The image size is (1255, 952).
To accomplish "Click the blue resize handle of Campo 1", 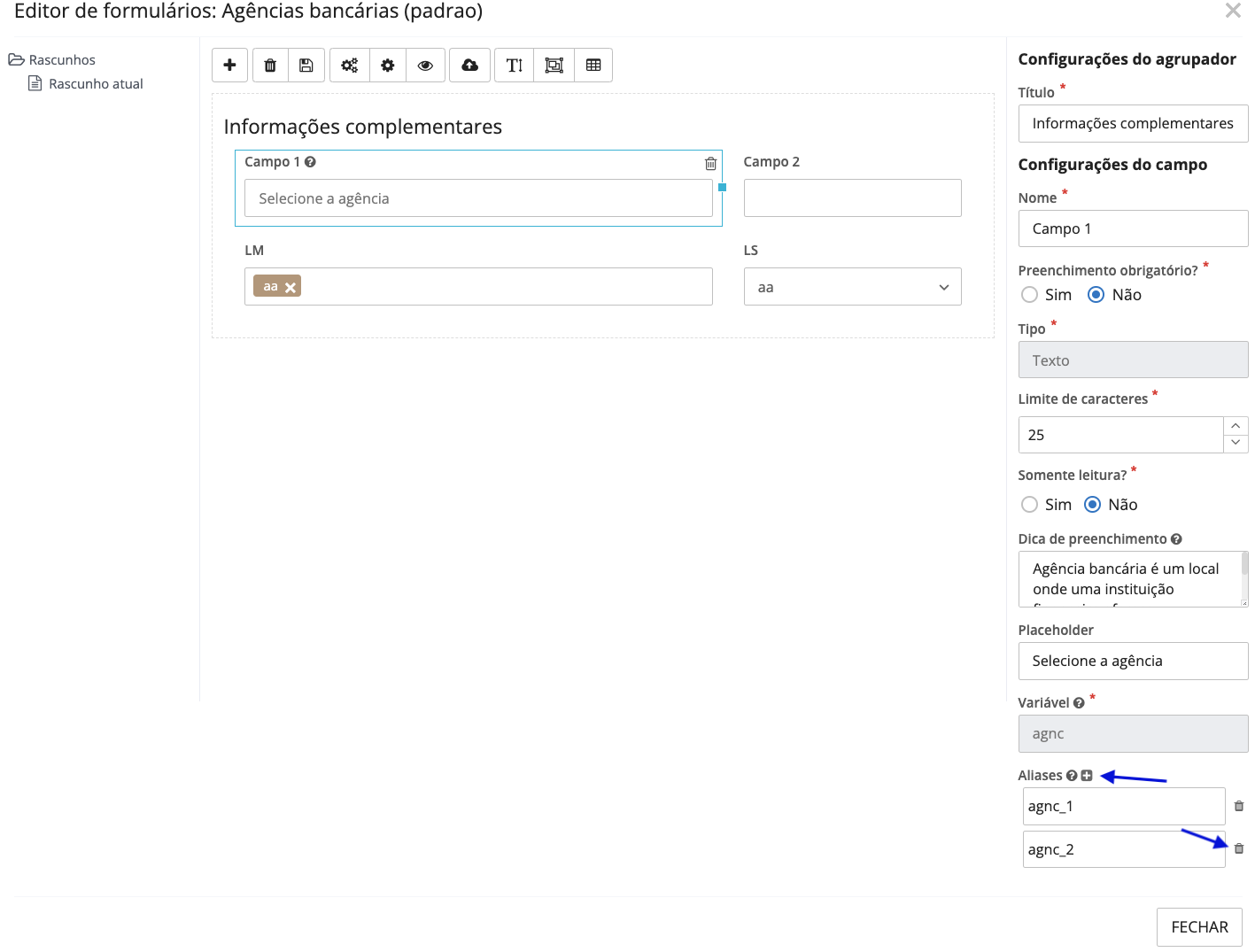I will pos(722,187).
